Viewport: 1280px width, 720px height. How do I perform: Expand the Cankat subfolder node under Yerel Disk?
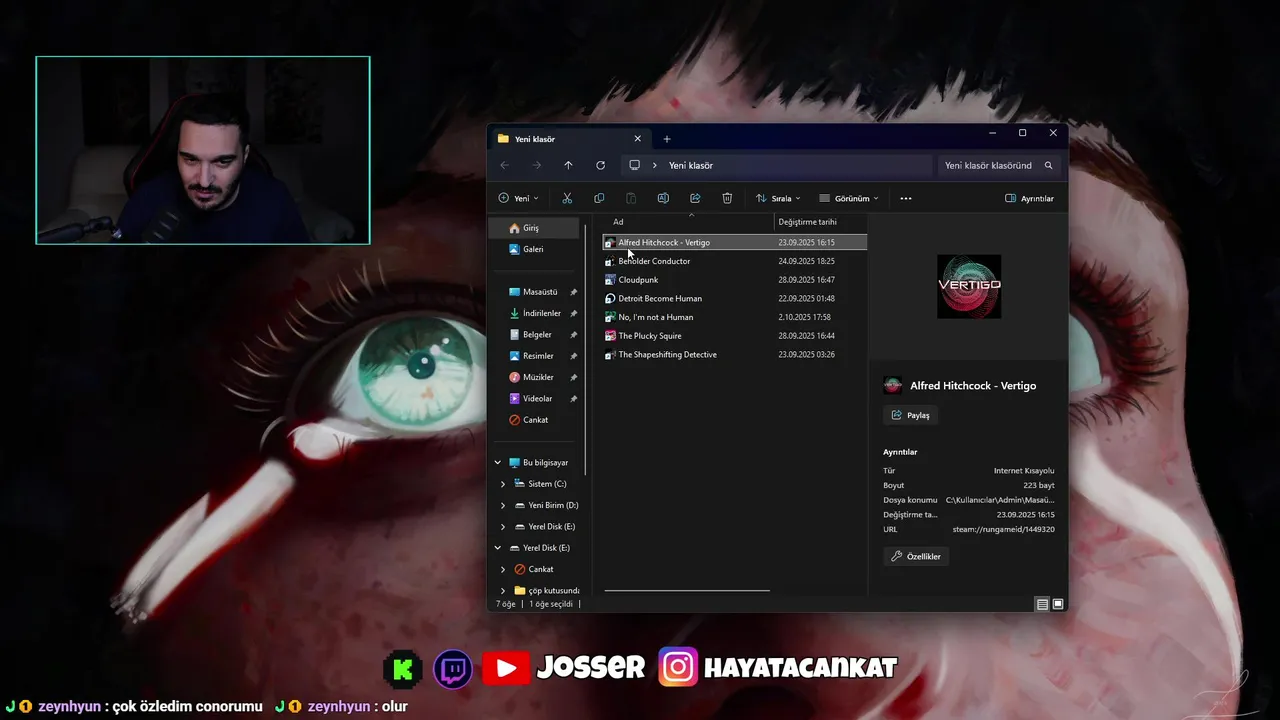503,569
